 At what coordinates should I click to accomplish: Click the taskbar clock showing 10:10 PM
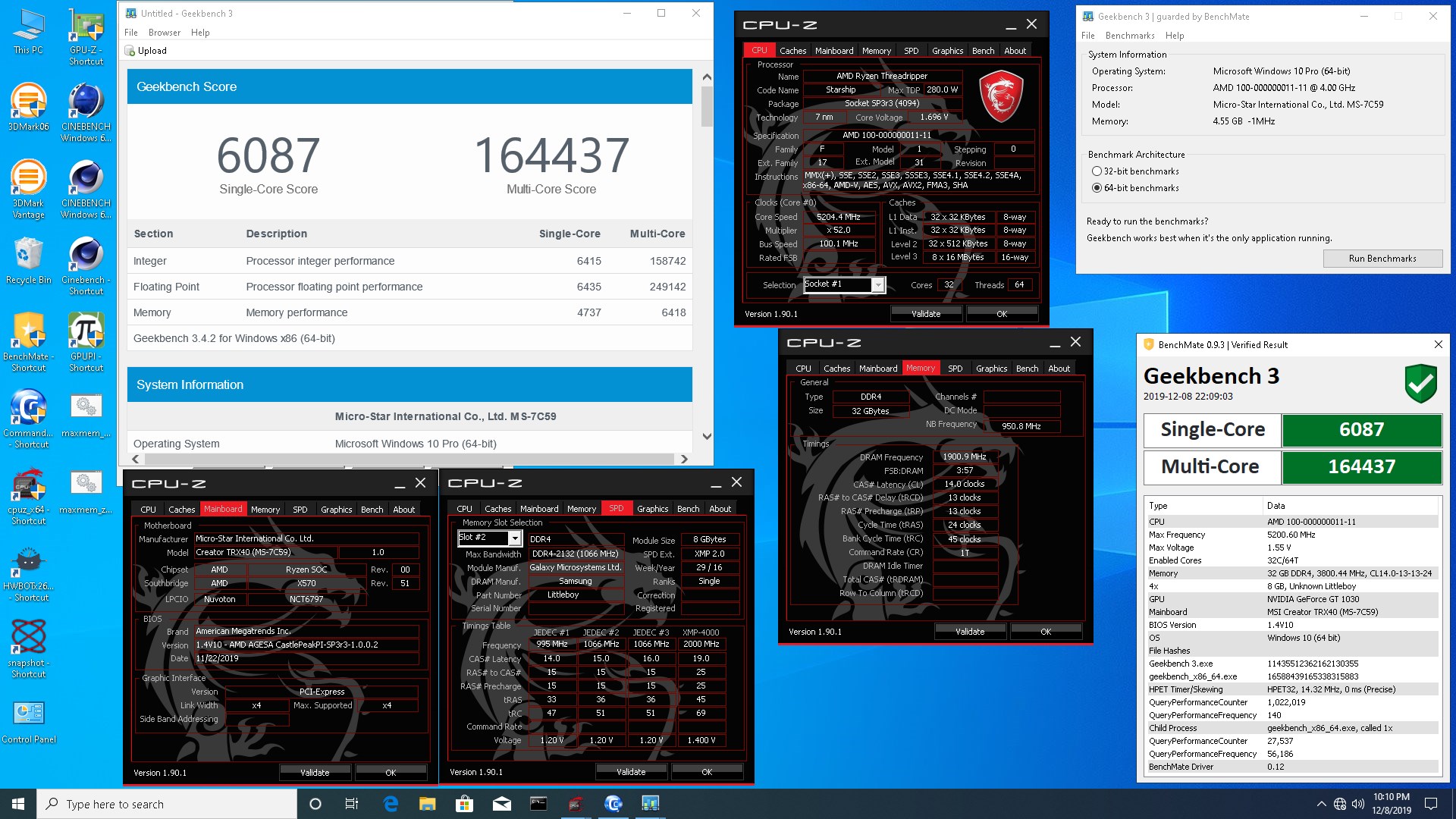[x=1392, y=804]
